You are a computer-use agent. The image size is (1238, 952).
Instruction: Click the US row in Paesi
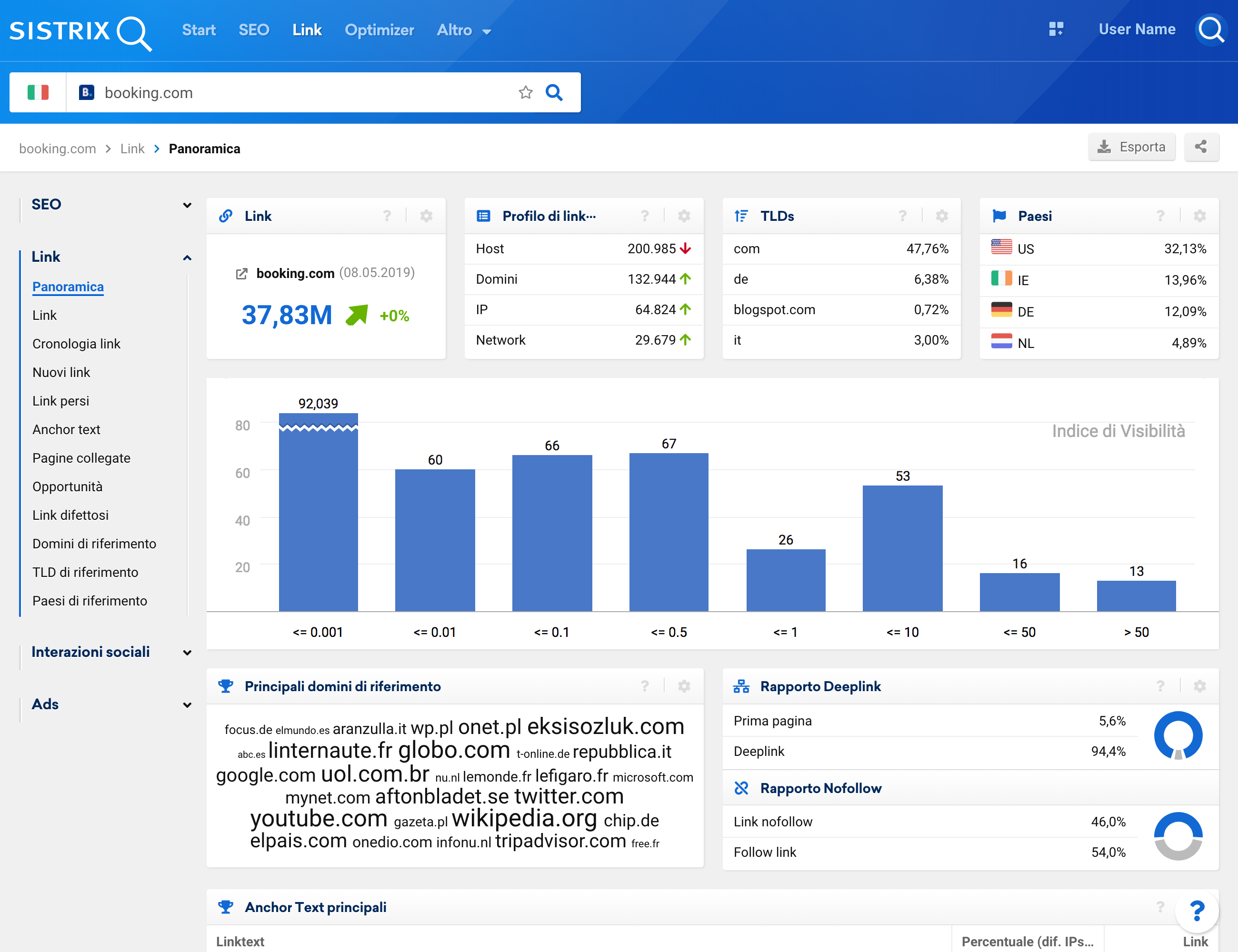[1098, 249]
